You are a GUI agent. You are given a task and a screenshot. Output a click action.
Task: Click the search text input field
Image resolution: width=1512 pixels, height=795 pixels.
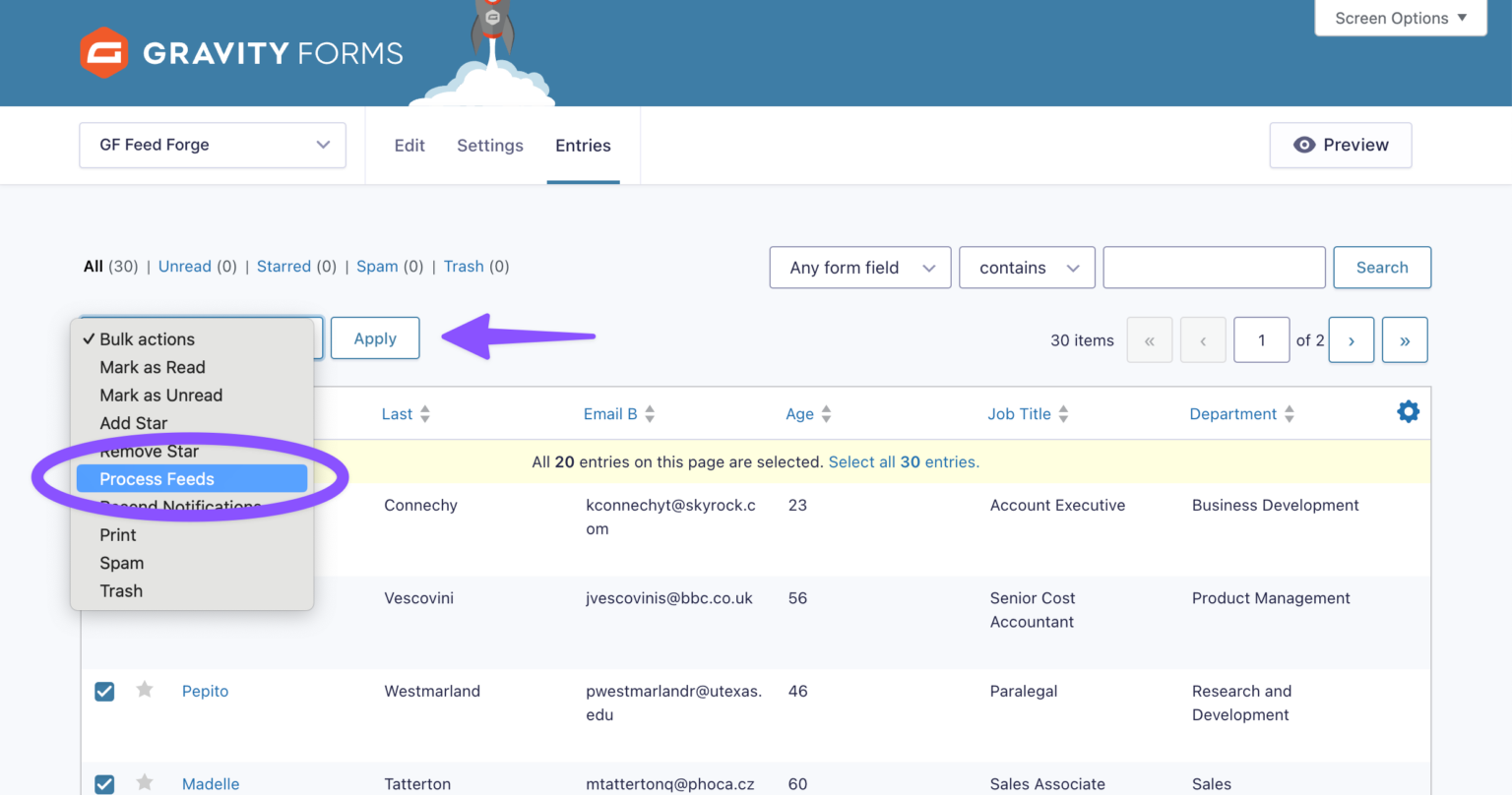tap(1213, 268)
